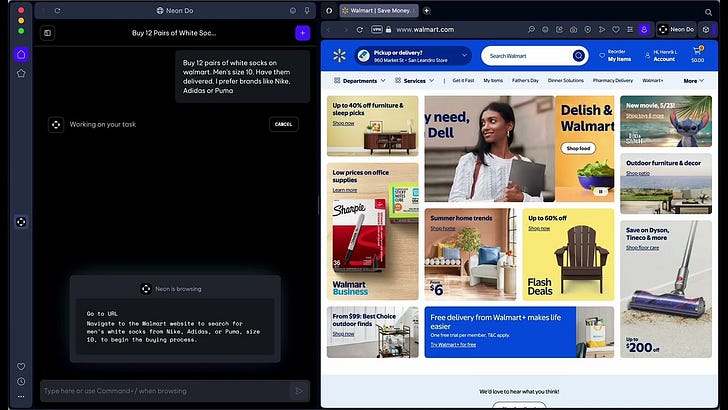Click Shop patio link

click(637, 173)
